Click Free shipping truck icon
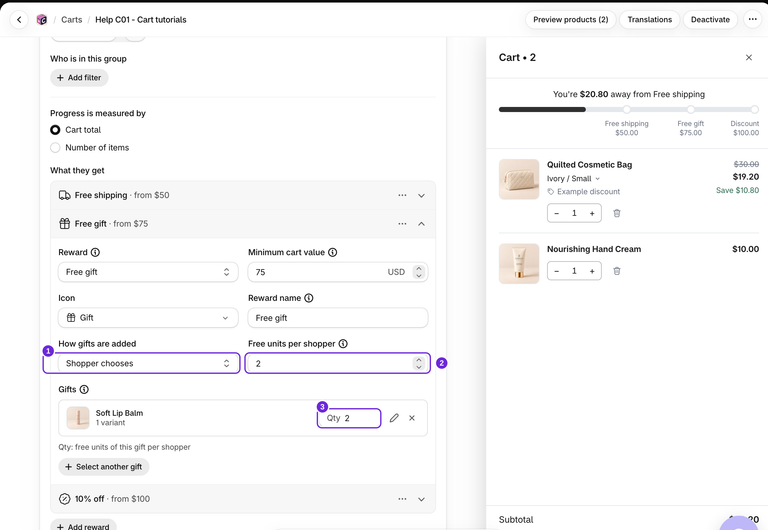This screenshot has height=530, width=768. coord(65,195)
